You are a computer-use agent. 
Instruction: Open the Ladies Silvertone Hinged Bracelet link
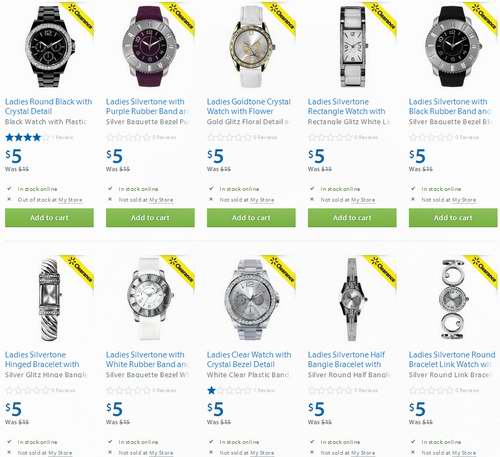pyautogui.click(x=42, y=359)
